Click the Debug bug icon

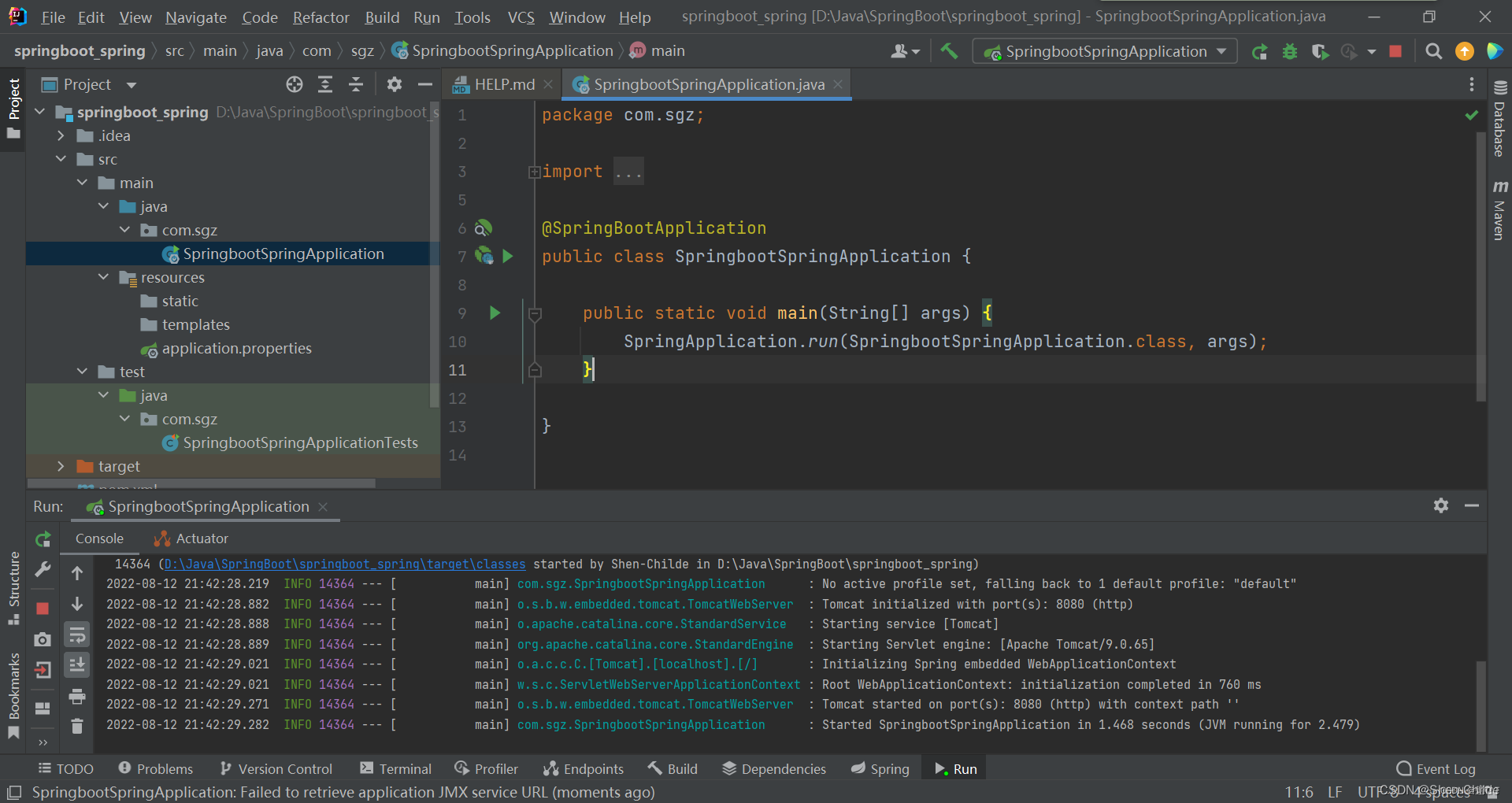pos(1290,51)
